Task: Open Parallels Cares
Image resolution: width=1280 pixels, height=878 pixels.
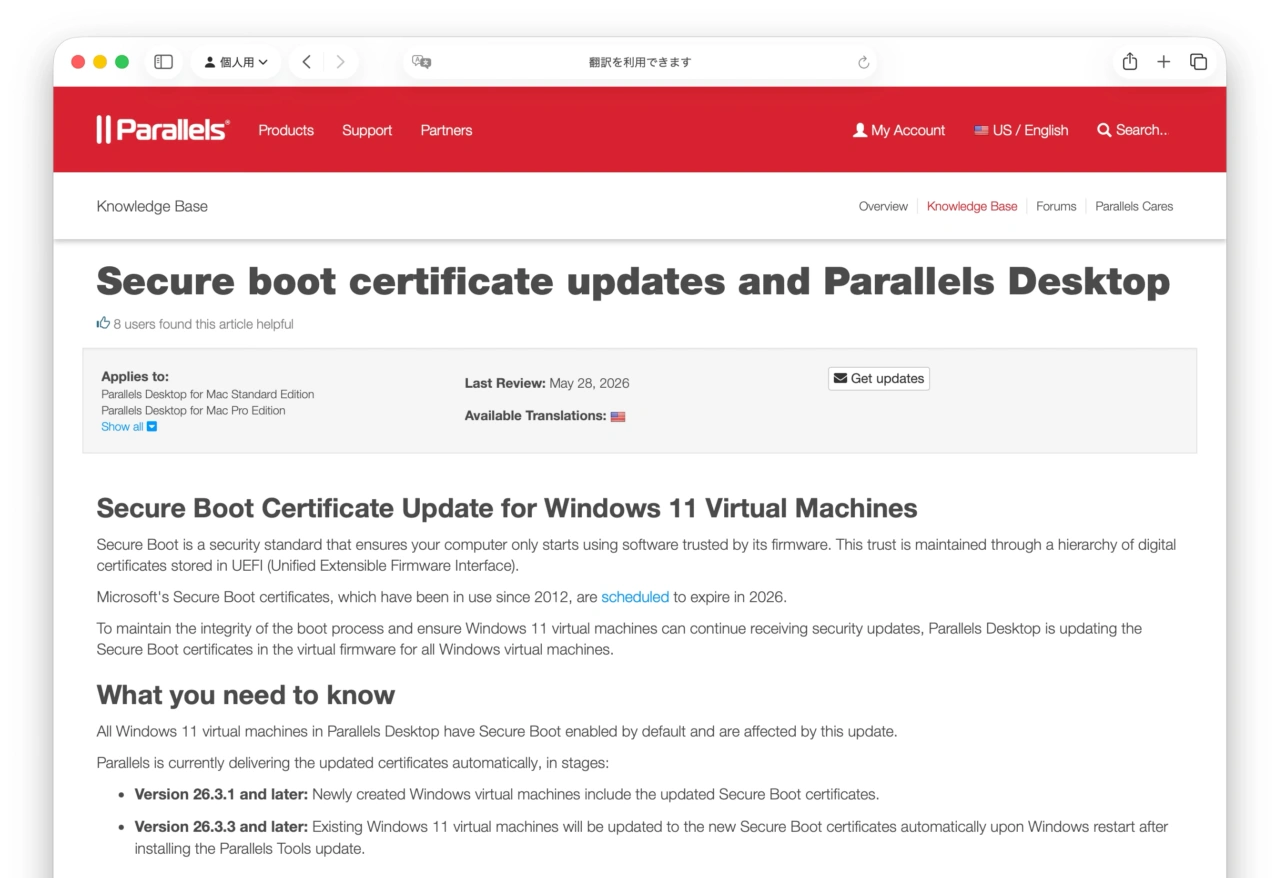Action: tap(1134, 206)
